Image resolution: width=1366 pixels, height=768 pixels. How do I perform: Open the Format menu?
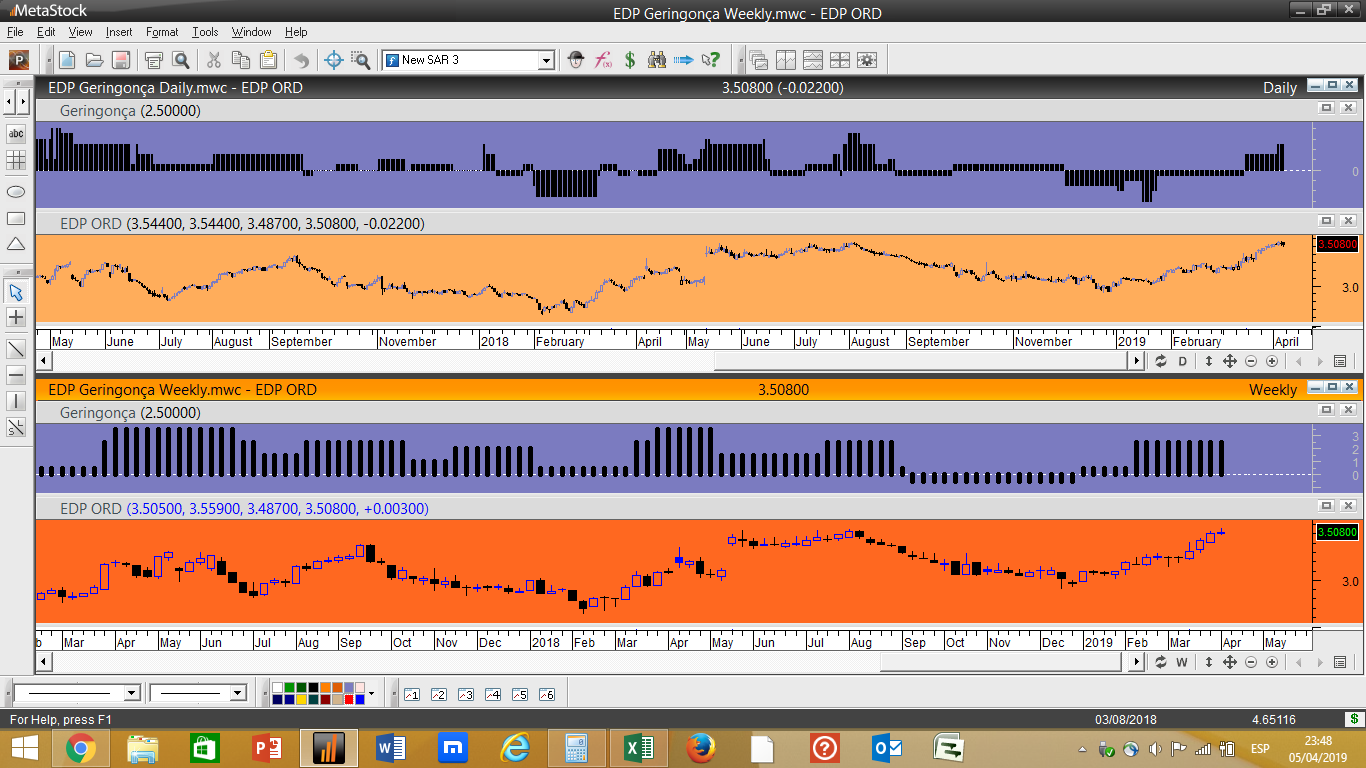click(162, 32)
